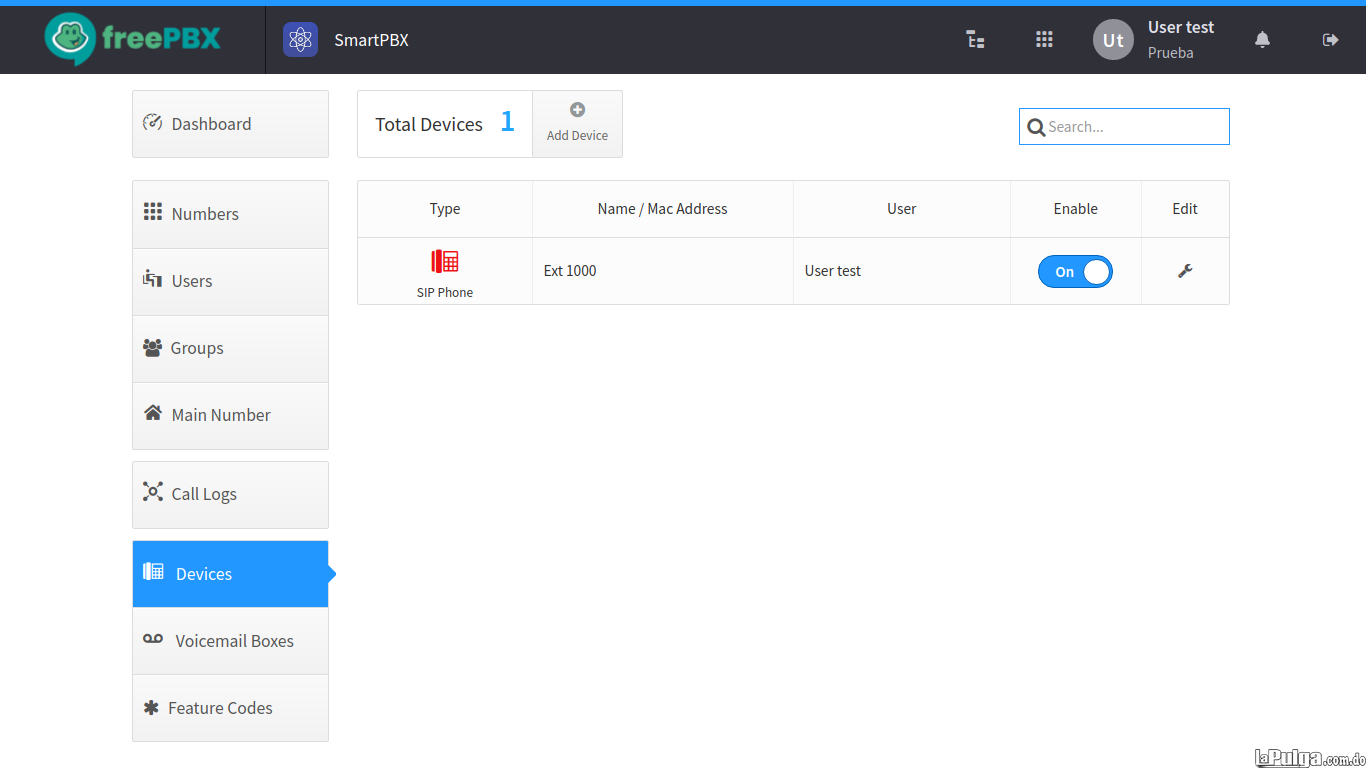
Task: Focus the Search input field
Action: pos(1124,127)
